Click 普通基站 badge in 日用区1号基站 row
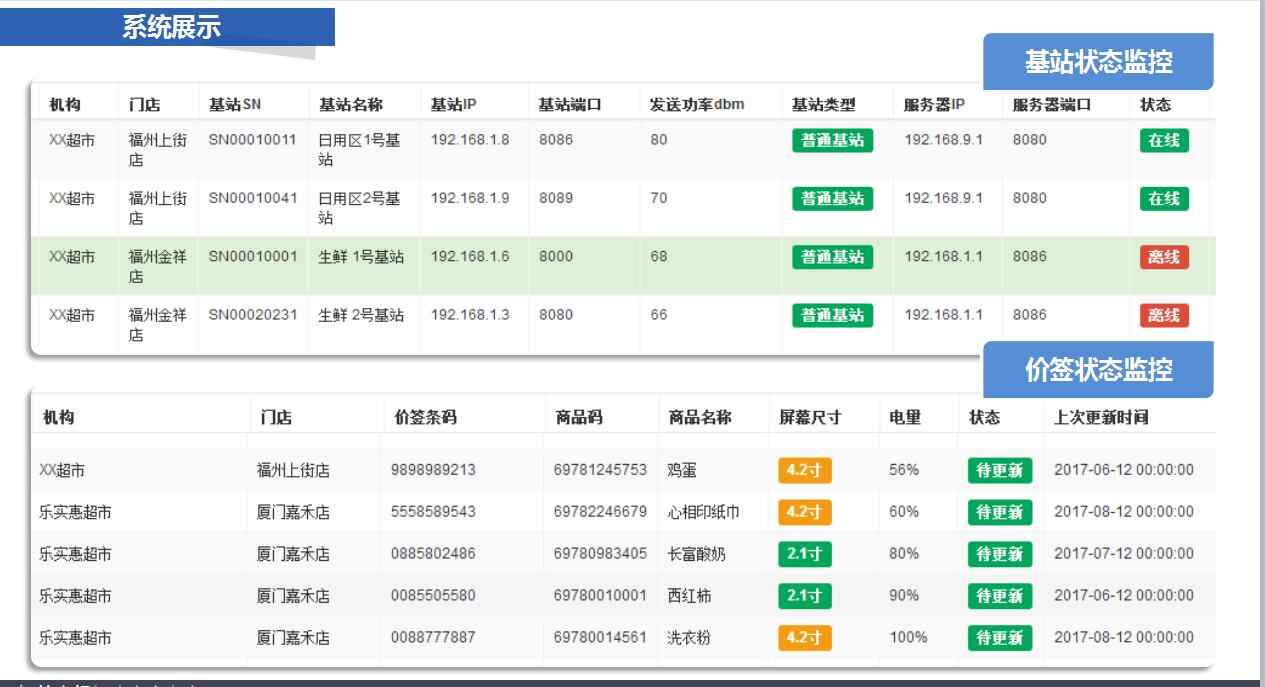 click(x=832, y=141)
